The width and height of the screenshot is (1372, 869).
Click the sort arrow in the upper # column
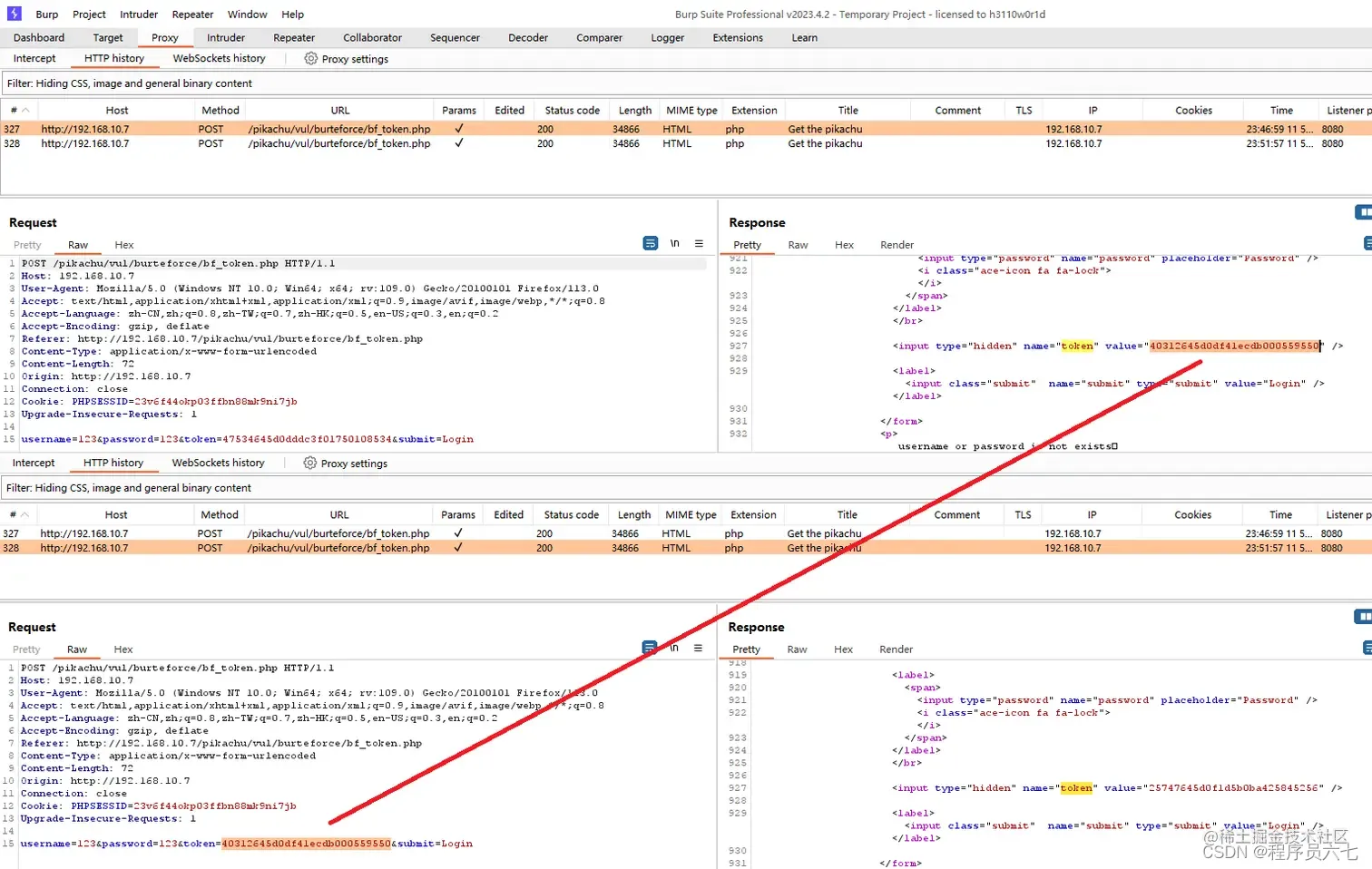25,110
